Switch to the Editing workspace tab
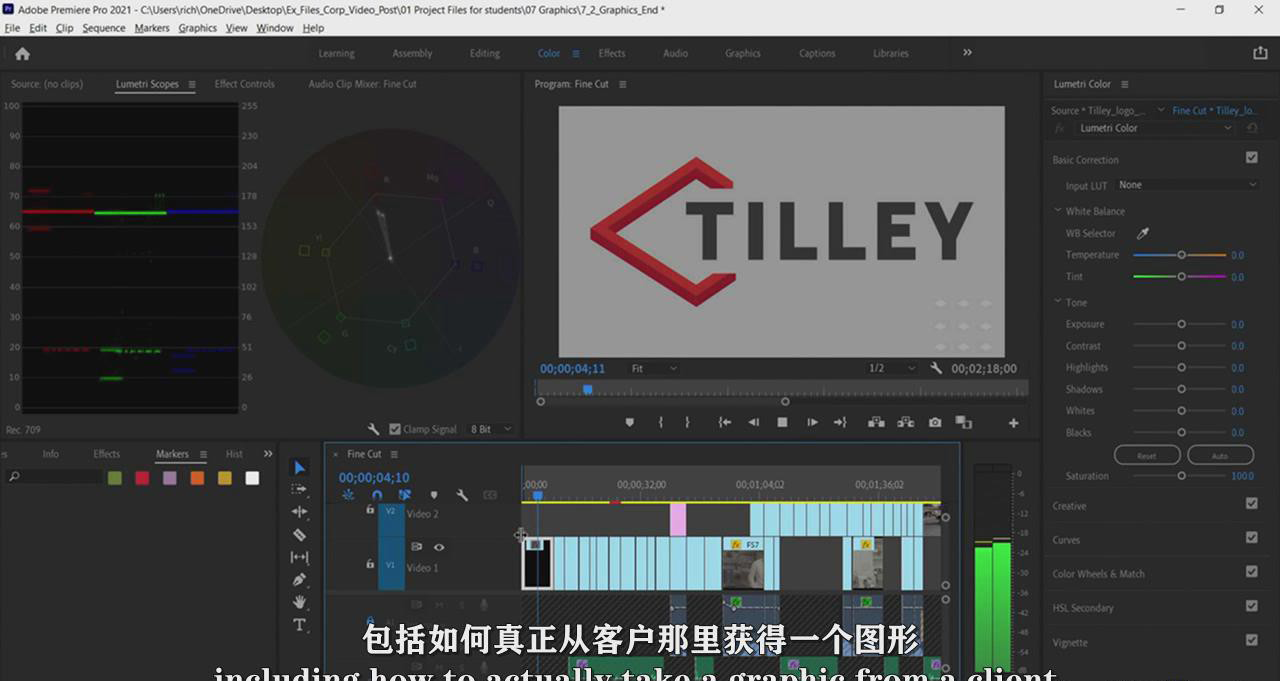The width and height of the screenshot is (1280, 681). (x=485, y=54)
